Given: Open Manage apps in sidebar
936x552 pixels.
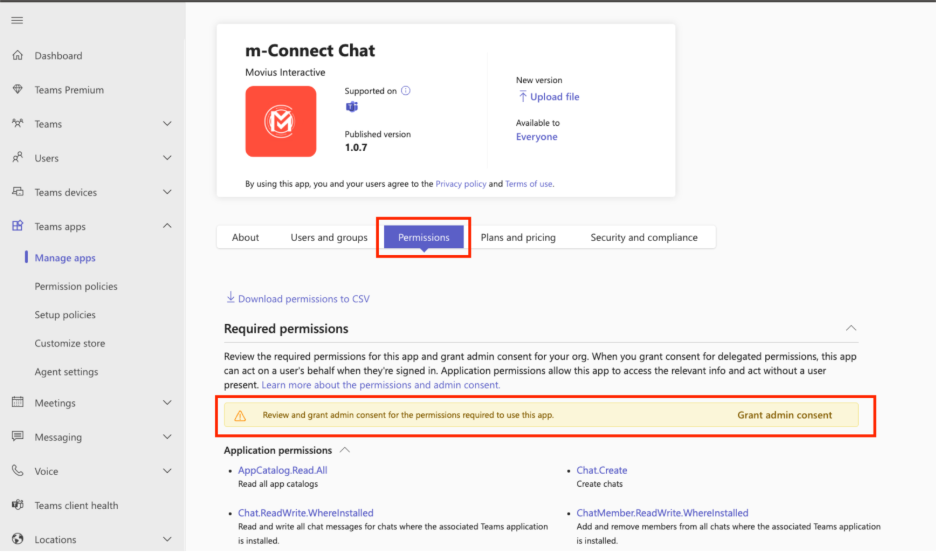Looking at the screenshot, I should pos(65,258).
